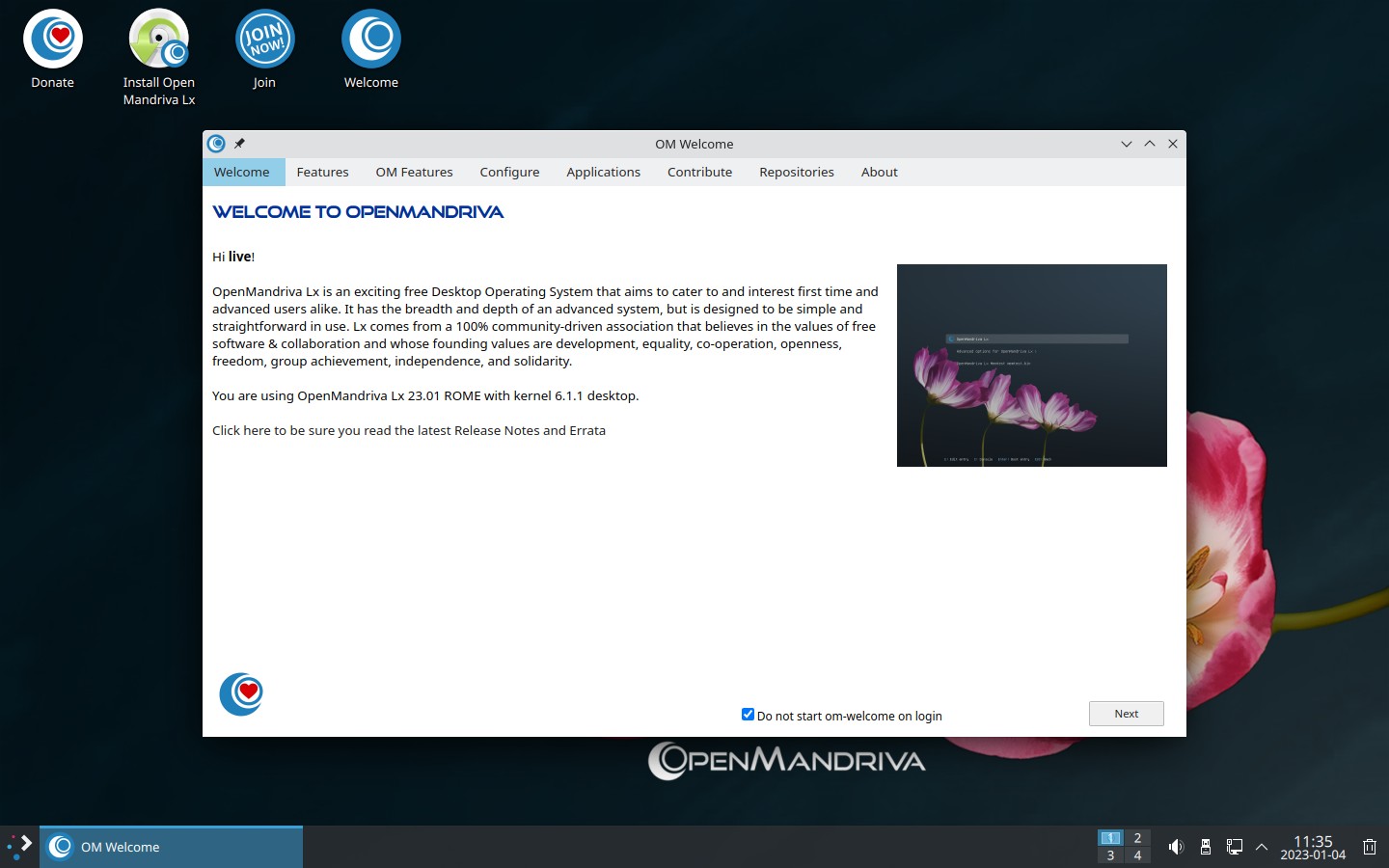Image resolution: width=1389 pixels, height=868 pixels.
Task: Open the Applications tab
Action: (604, 172)
